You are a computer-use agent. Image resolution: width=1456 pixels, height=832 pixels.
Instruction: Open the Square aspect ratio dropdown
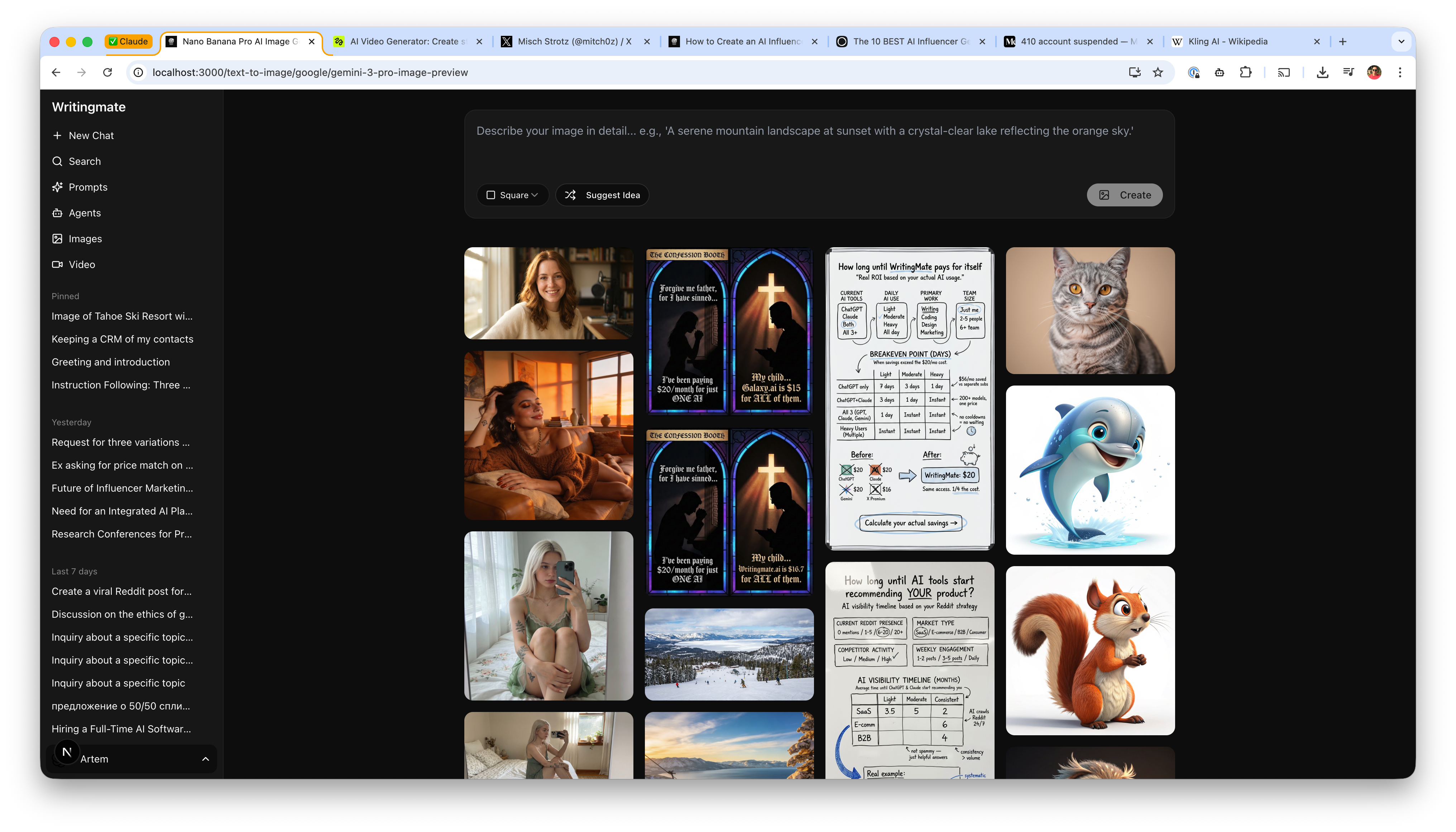click(x=512, y=195)
